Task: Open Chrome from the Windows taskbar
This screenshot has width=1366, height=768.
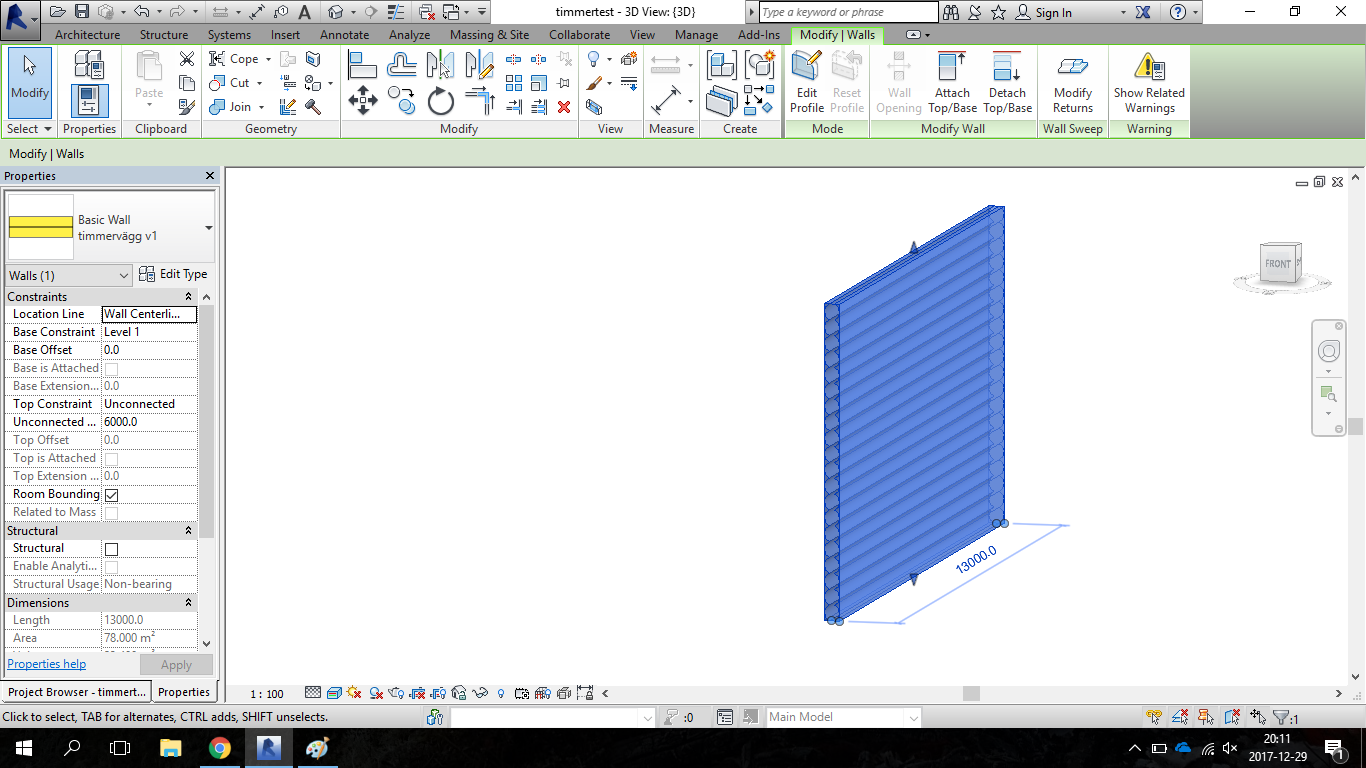Action: pyautogui.click(x=220, y=748)
